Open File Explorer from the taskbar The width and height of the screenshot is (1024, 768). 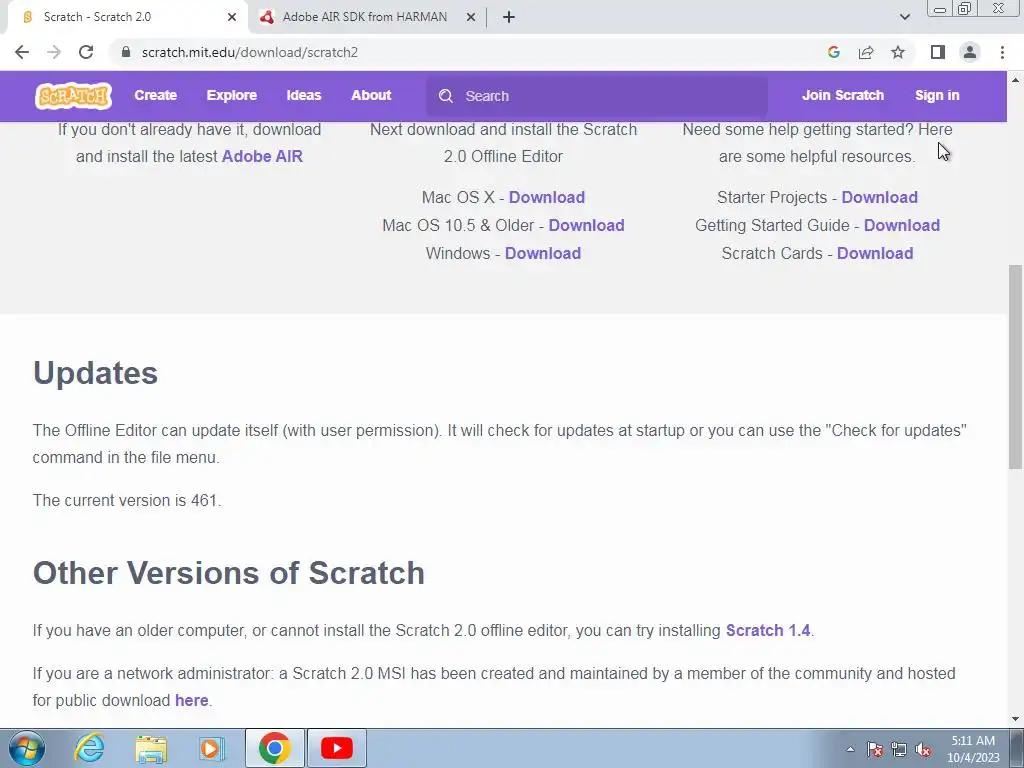[152, 748]
